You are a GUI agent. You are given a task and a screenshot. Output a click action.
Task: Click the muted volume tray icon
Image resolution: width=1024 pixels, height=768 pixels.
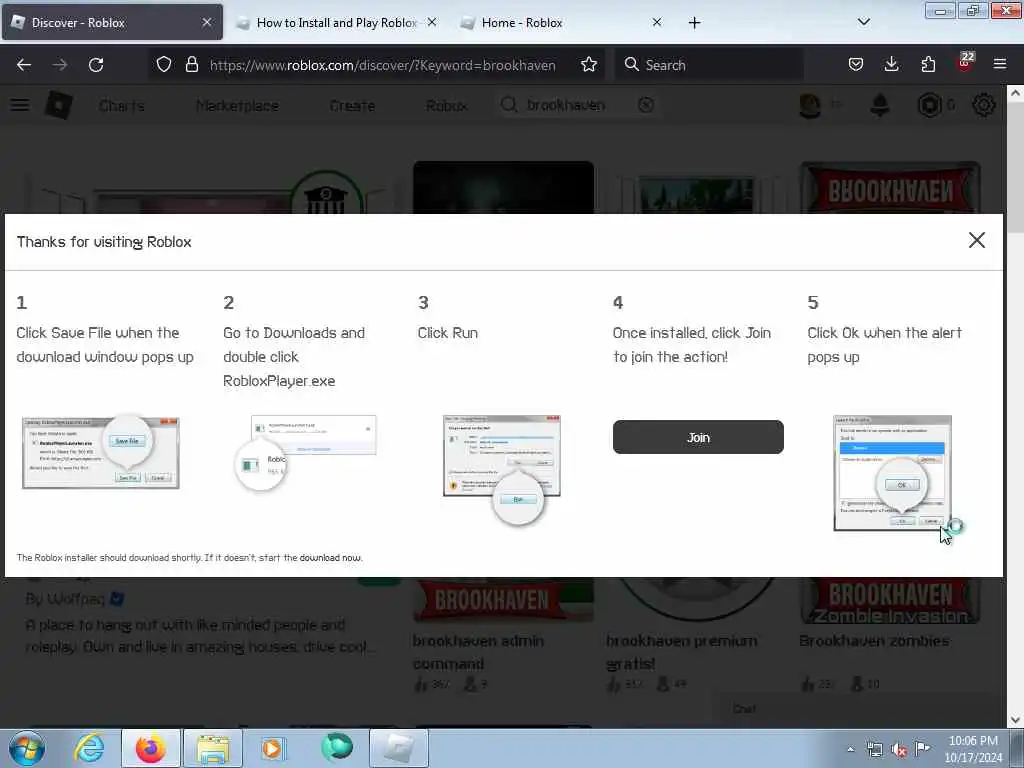coord(899,749)
